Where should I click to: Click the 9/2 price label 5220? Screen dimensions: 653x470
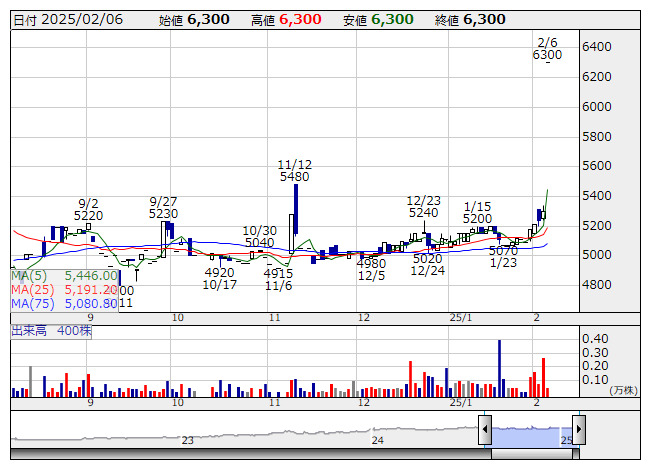89,215
